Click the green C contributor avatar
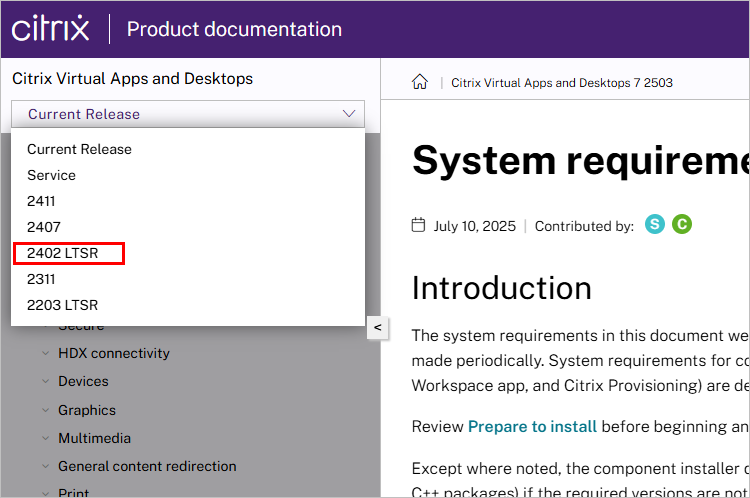 [682, 224]
